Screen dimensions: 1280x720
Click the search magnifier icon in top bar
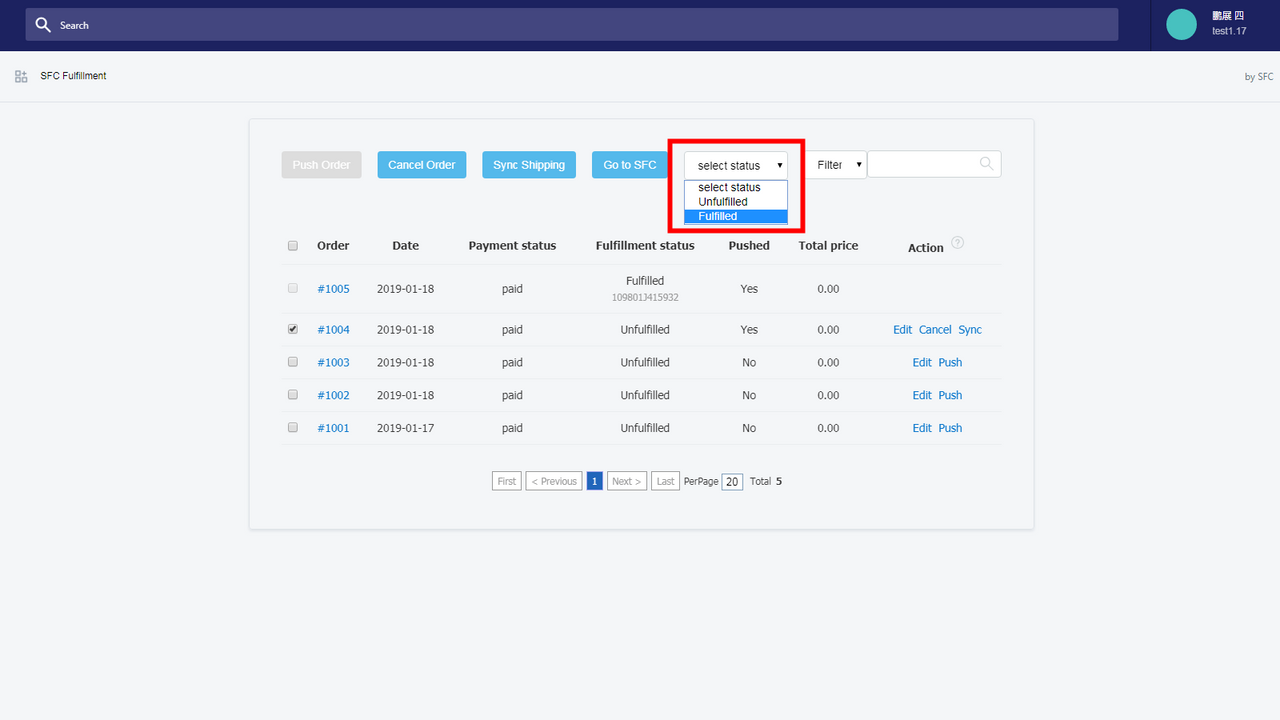(43, 25)
